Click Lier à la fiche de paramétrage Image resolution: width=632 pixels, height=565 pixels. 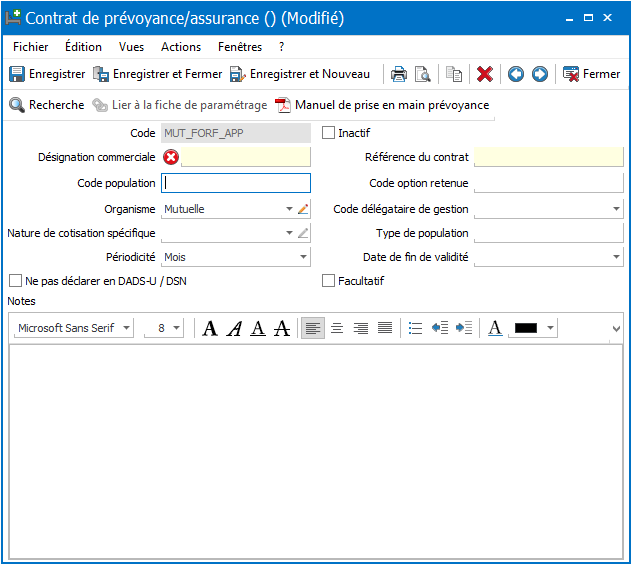coord(180,105)
